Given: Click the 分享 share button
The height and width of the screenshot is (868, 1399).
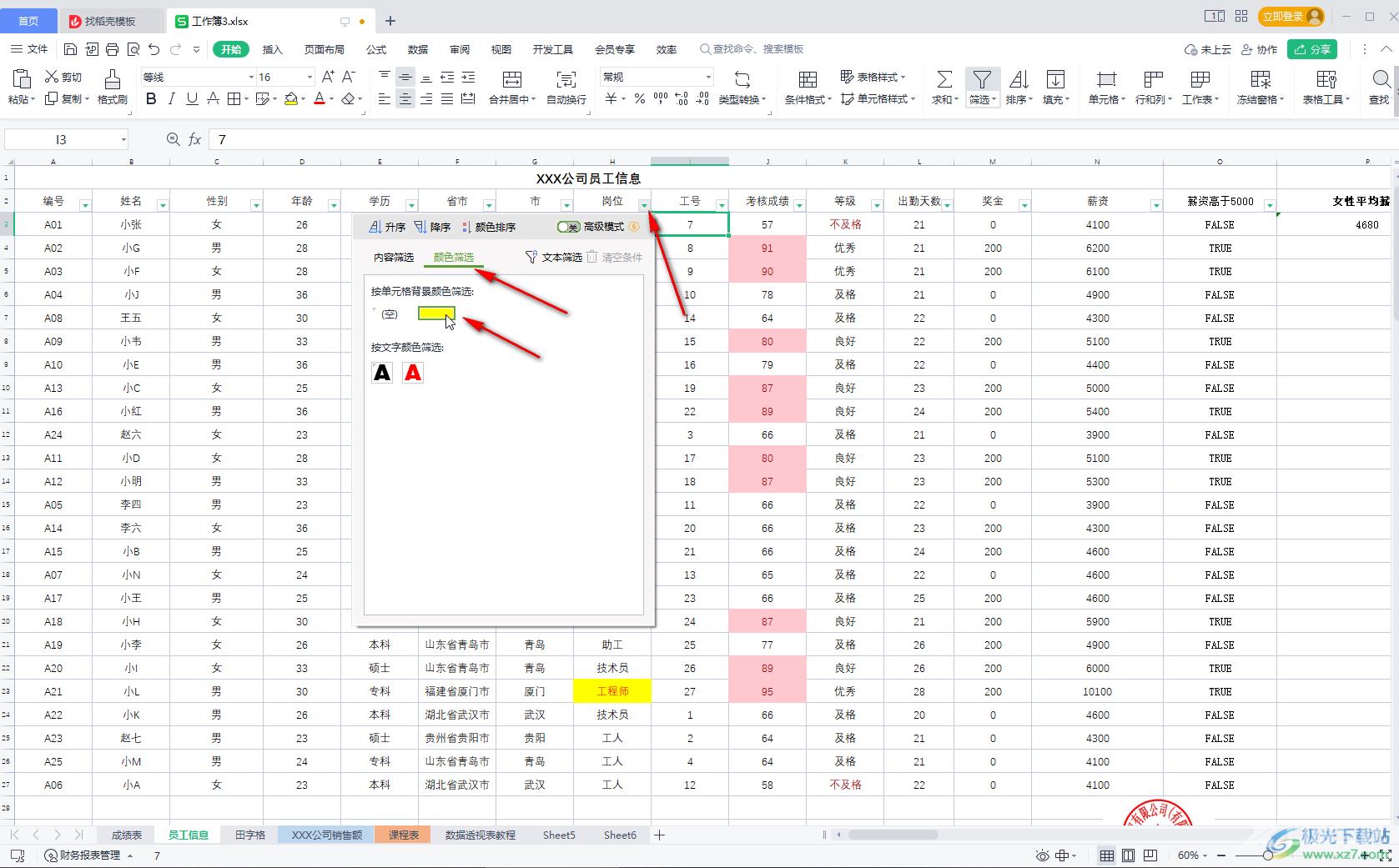Looking at the screenshot, I should 1312,49.
